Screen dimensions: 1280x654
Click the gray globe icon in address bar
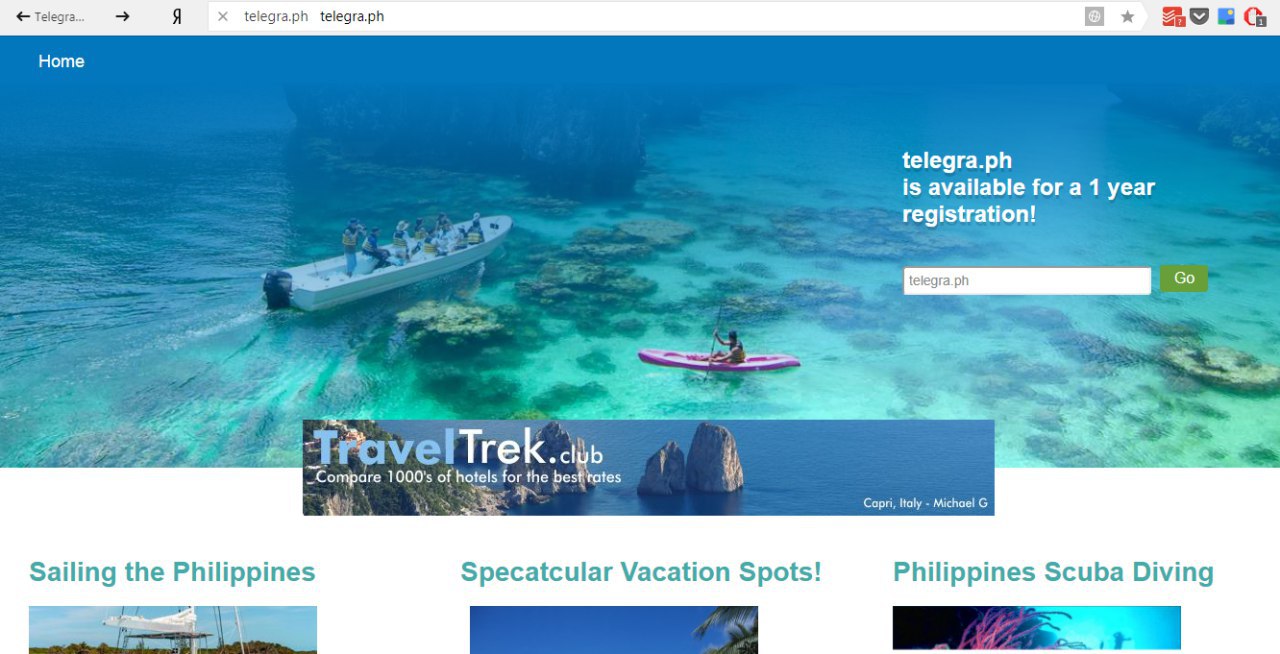click(x=1095, y=16)
